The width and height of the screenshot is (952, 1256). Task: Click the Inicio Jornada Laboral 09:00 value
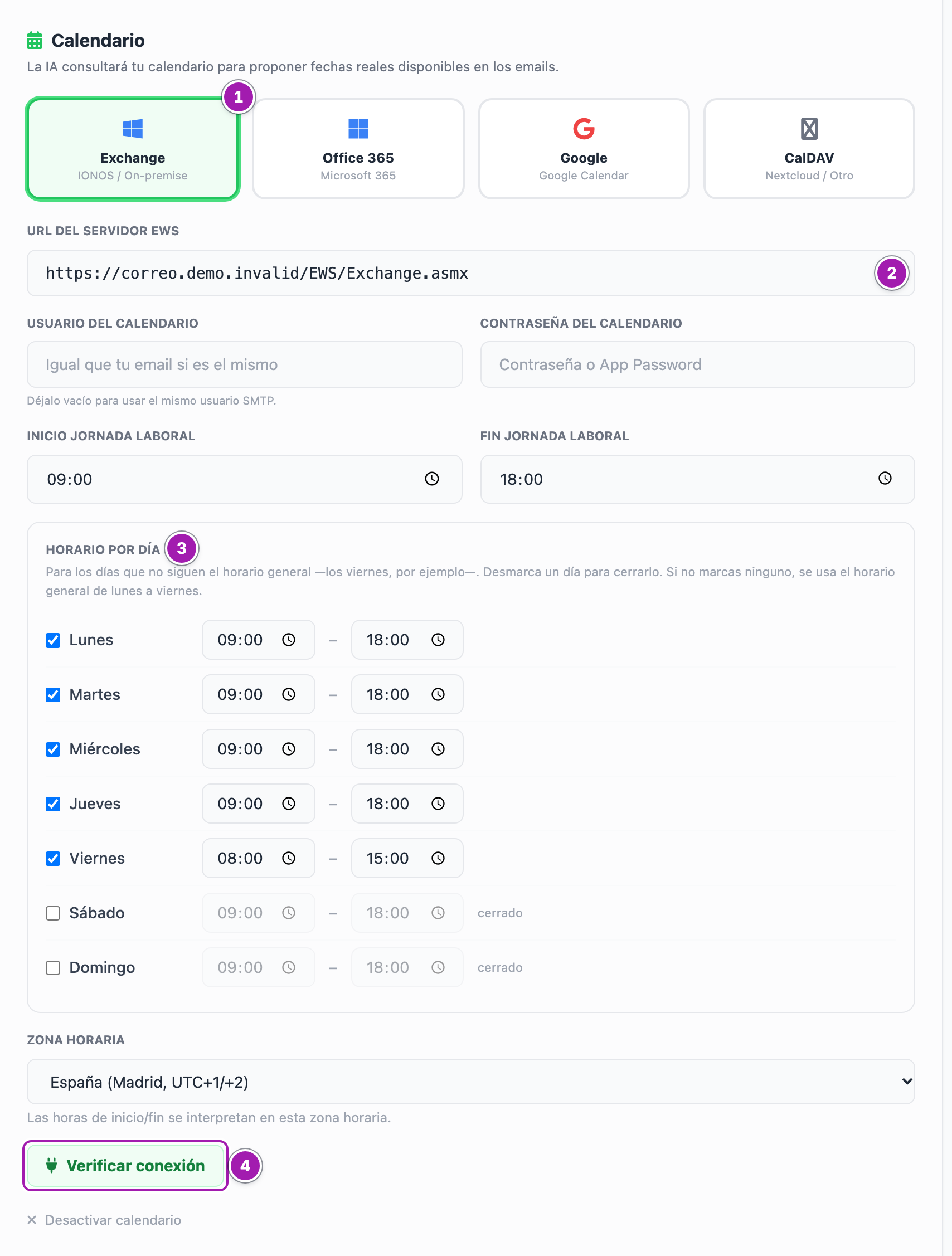tap(69, 479)
